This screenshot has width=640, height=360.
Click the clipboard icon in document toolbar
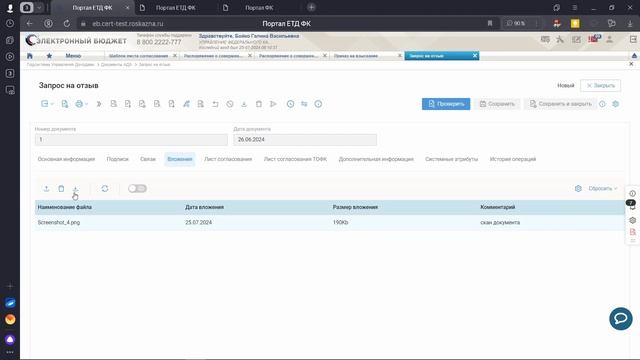(x=259, y=104)
